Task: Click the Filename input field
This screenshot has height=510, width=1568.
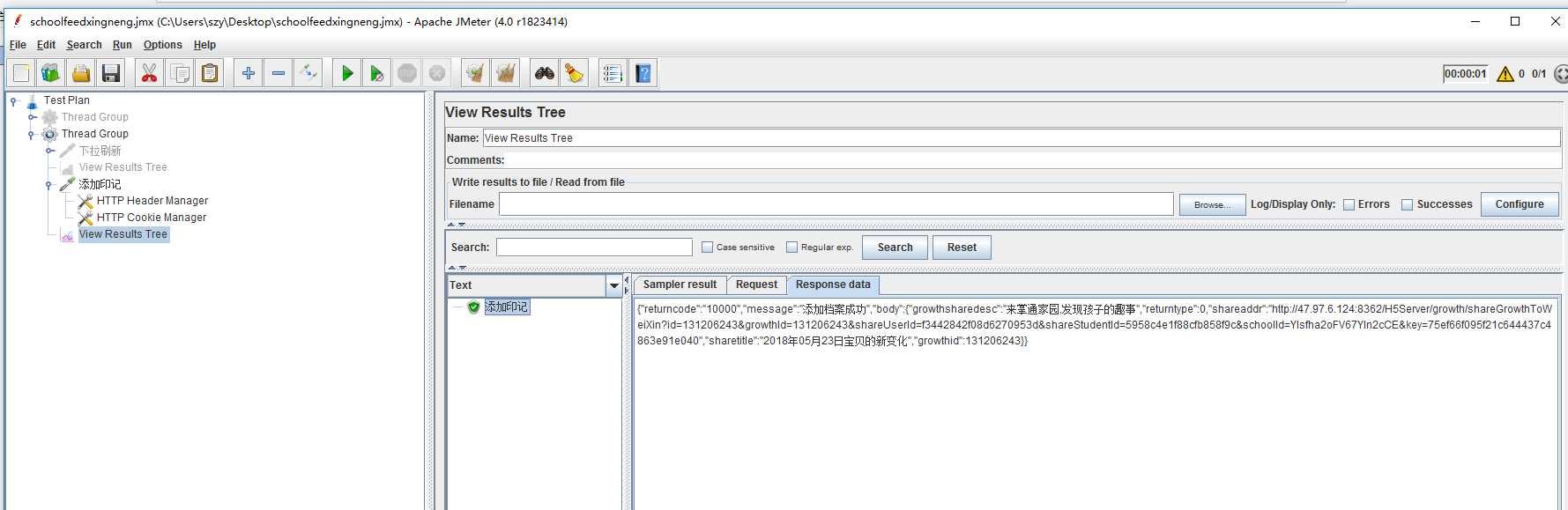Action: pyautogui.click(x=836, y=204)
